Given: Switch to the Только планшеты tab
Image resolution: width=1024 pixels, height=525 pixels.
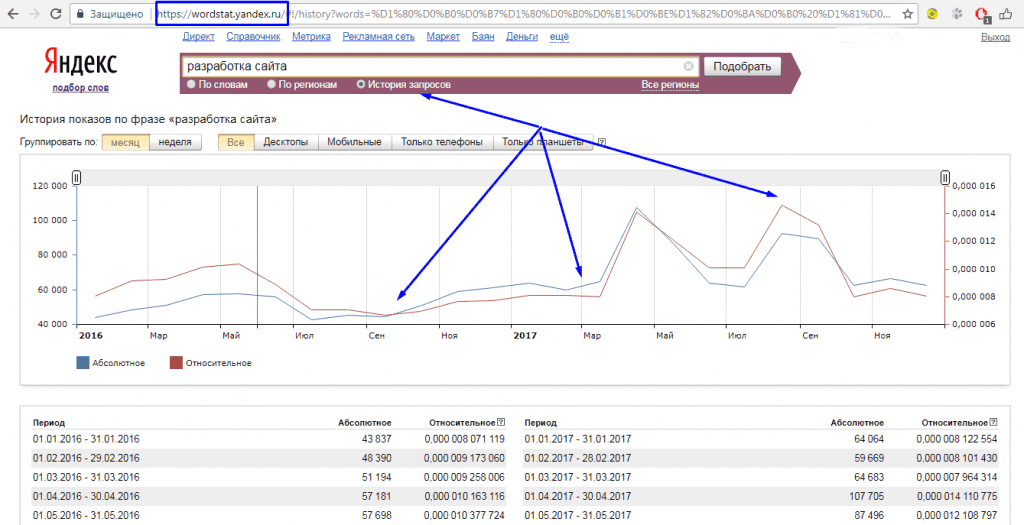Looking at the screenshot, I should [x=543, y=142].
